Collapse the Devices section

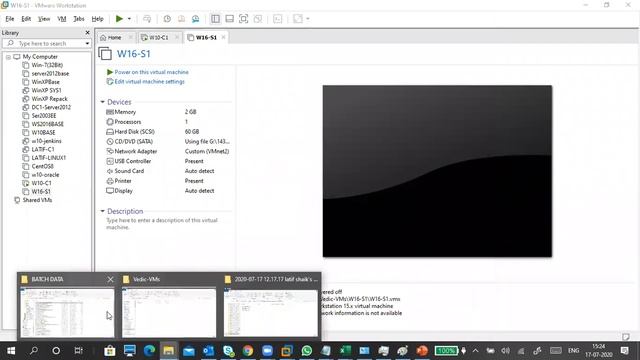click(102, 102)
